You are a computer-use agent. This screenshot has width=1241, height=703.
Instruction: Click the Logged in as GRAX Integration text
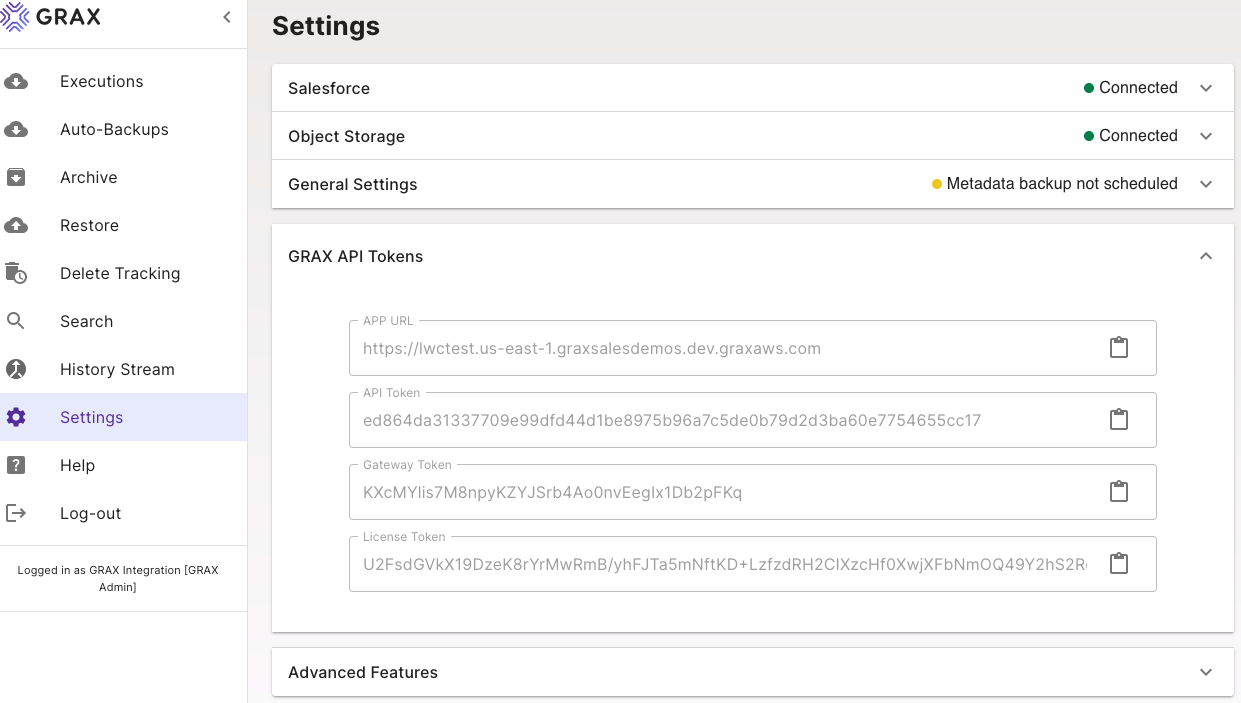(118, 578)
